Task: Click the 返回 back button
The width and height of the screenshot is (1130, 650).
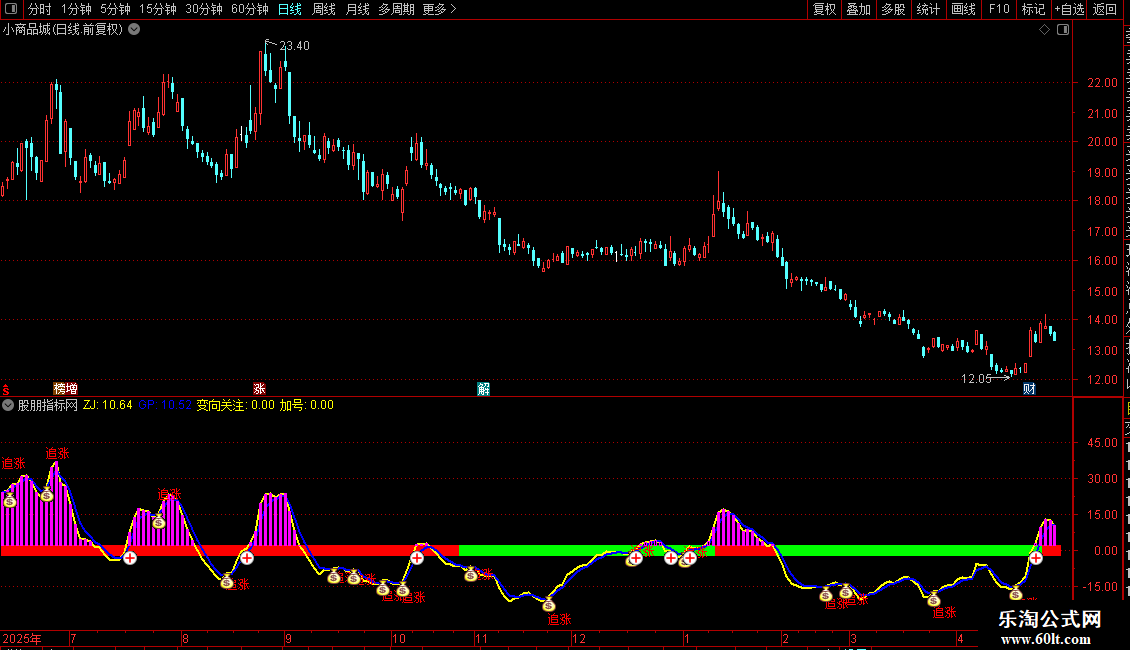Action: pos(1104,9)
